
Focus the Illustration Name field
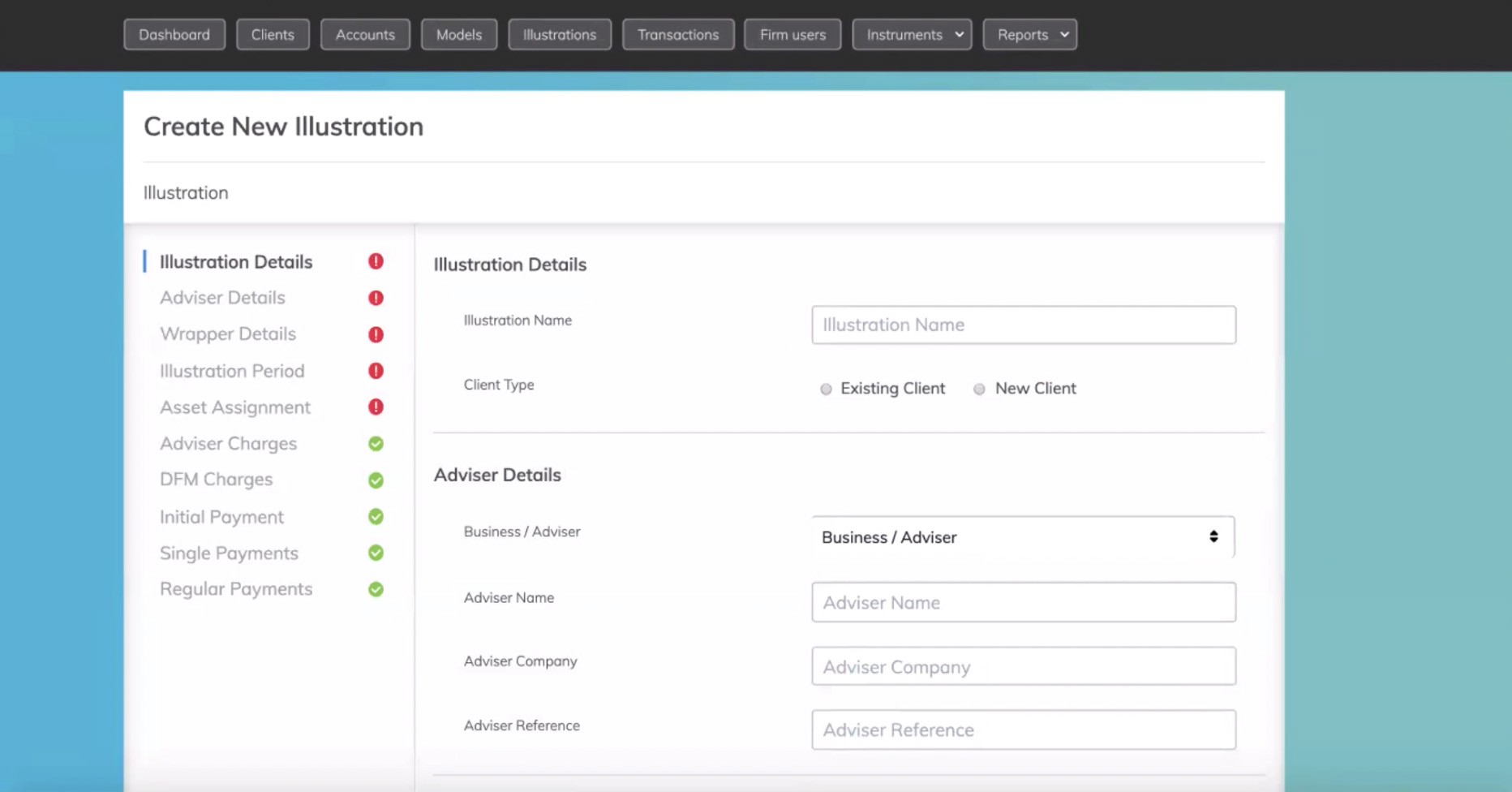point(1024,325)
